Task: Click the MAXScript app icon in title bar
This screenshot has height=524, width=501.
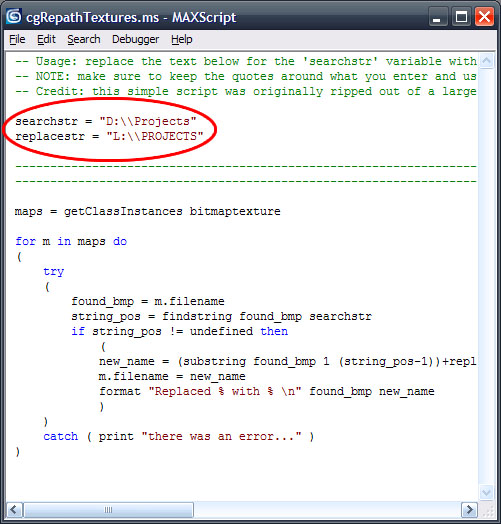Action: pos(14,16)
